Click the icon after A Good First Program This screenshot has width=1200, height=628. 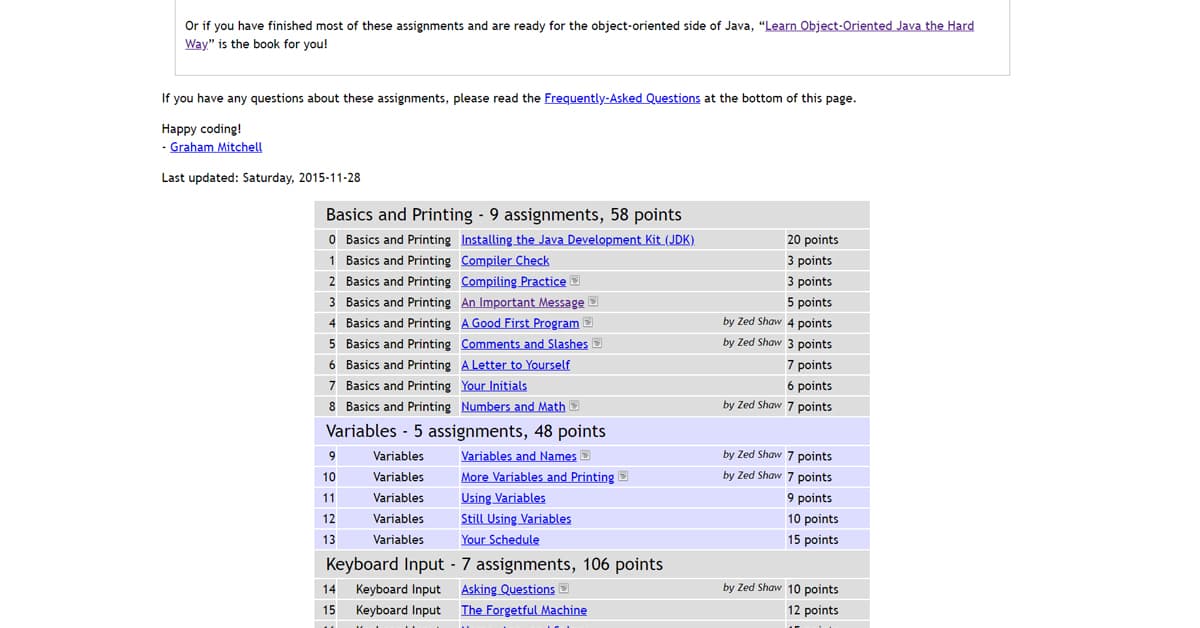(588, 323)
